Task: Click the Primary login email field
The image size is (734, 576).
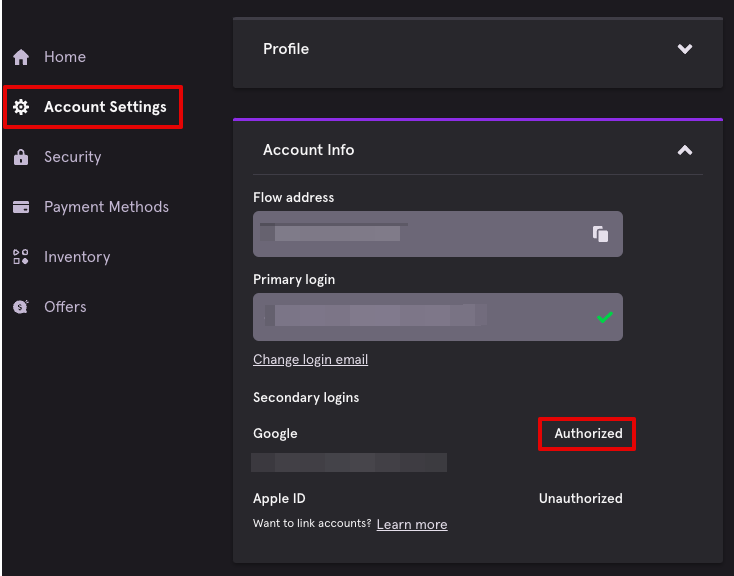Action: pos(438,317)
